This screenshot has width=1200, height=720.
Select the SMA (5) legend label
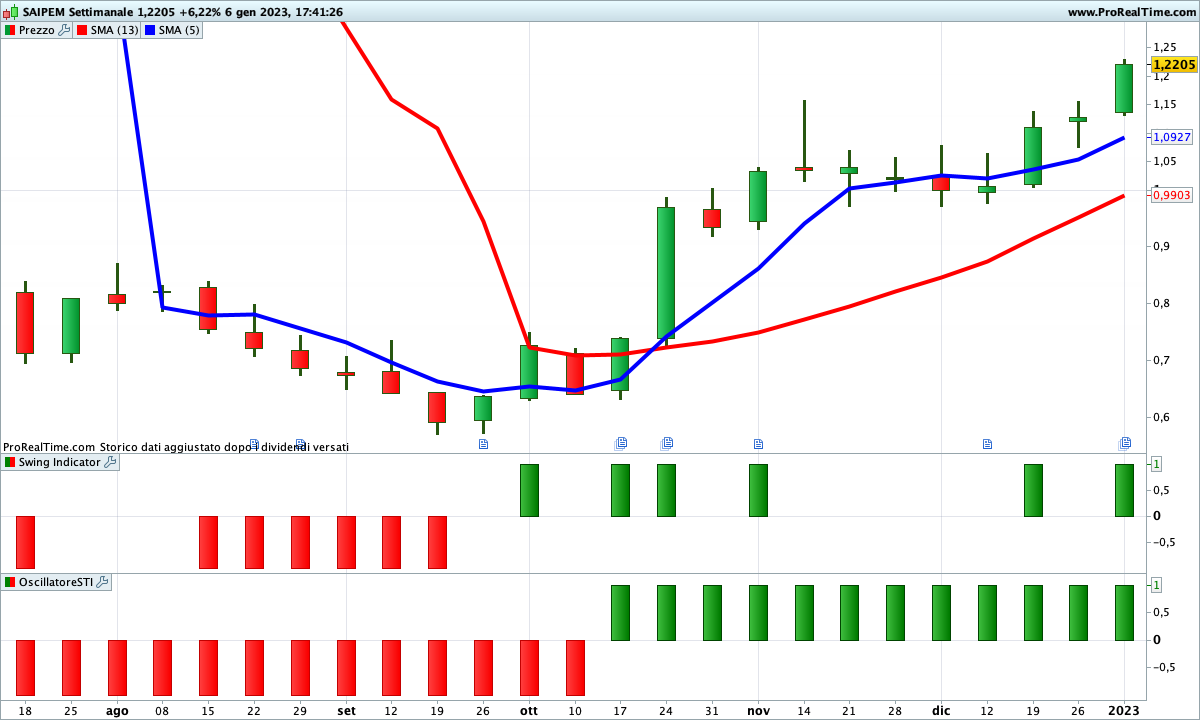(179, 30)
